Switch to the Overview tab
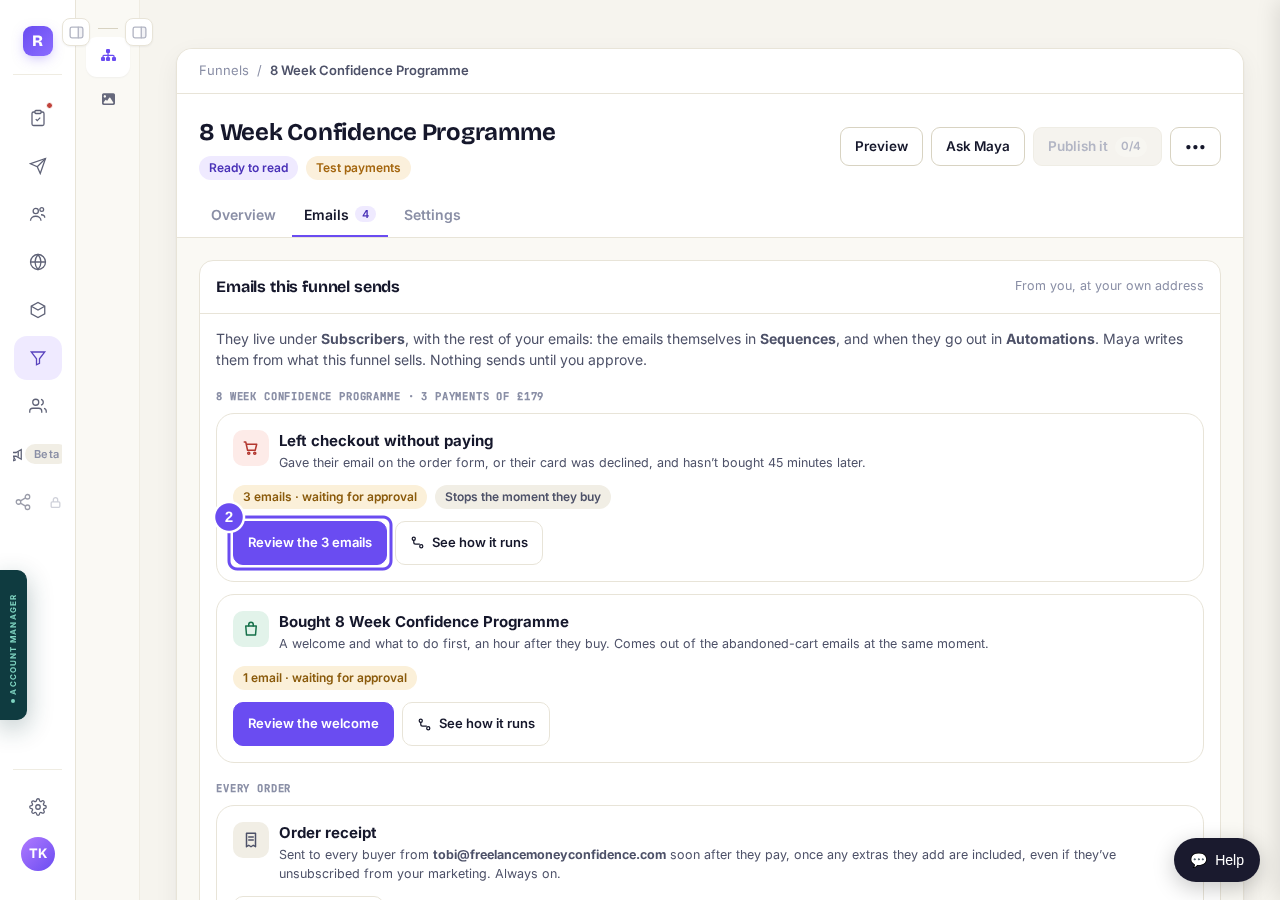The height and width of the screenshot is (900, 1280). click(243, 215)
